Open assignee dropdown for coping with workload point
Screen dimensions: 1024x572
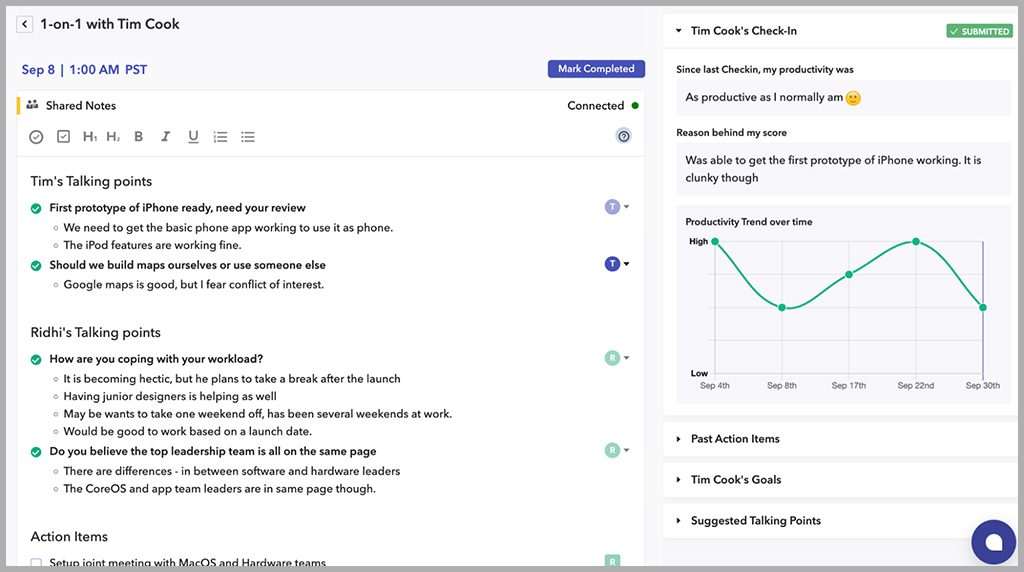tap(626, 358)
